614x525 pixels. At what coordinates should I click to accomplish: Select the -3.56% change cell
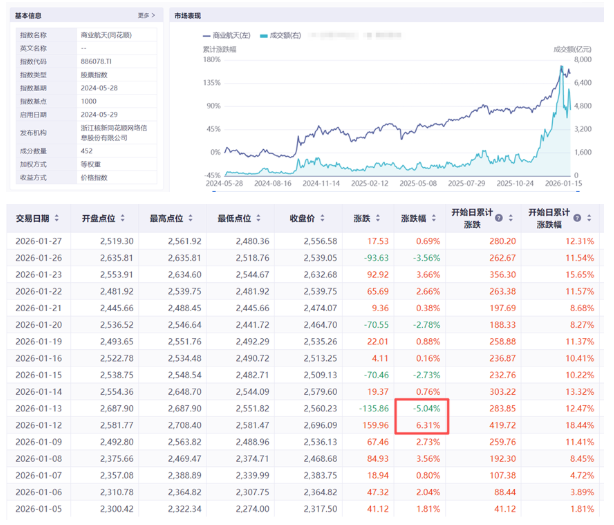tap(427, 258)
